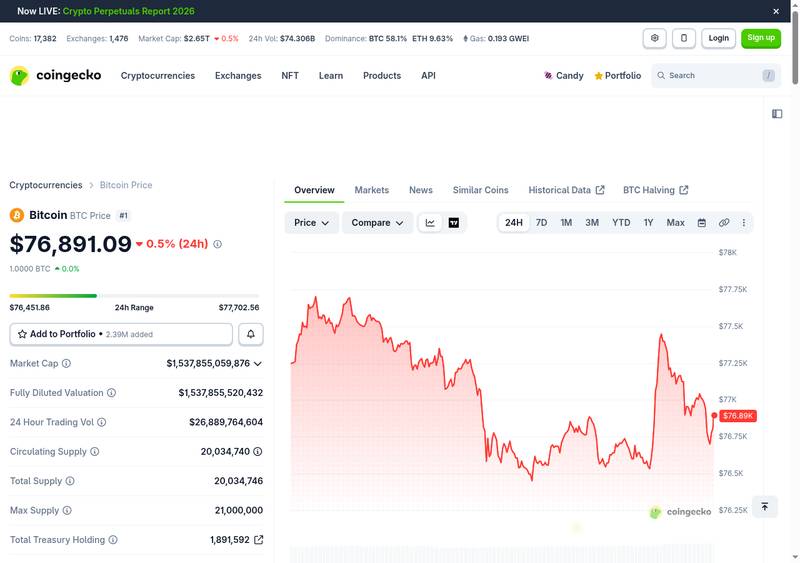The height and width of the screenshot is (563, 800).
Task: Select 24H chart range
Action: pos(514,223)
